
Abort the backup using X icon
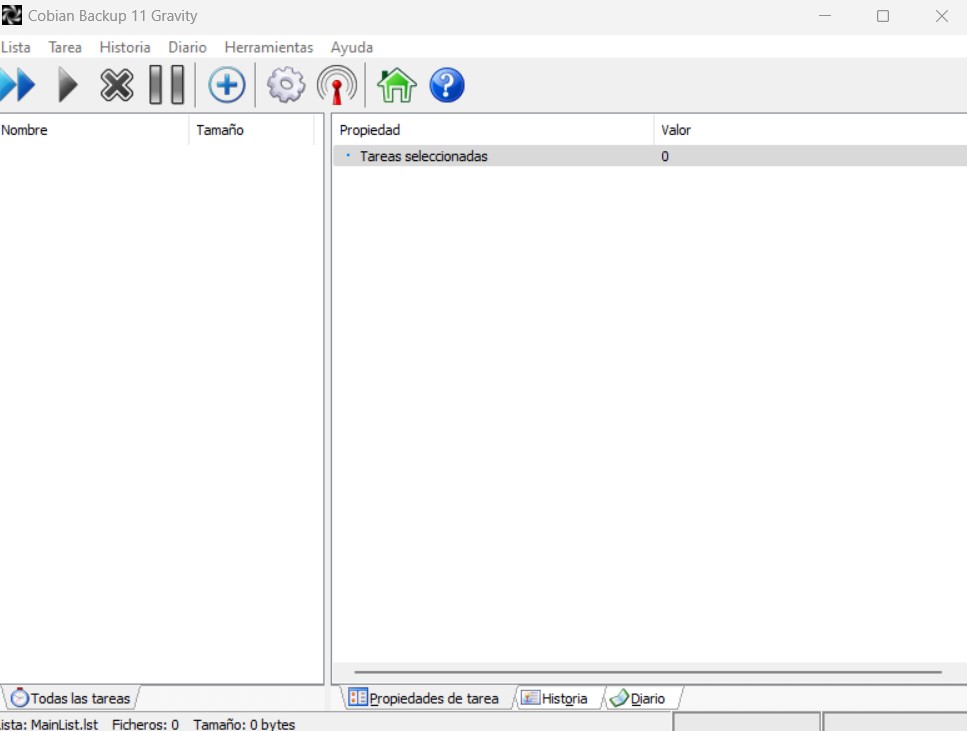[x=117, y=86]
